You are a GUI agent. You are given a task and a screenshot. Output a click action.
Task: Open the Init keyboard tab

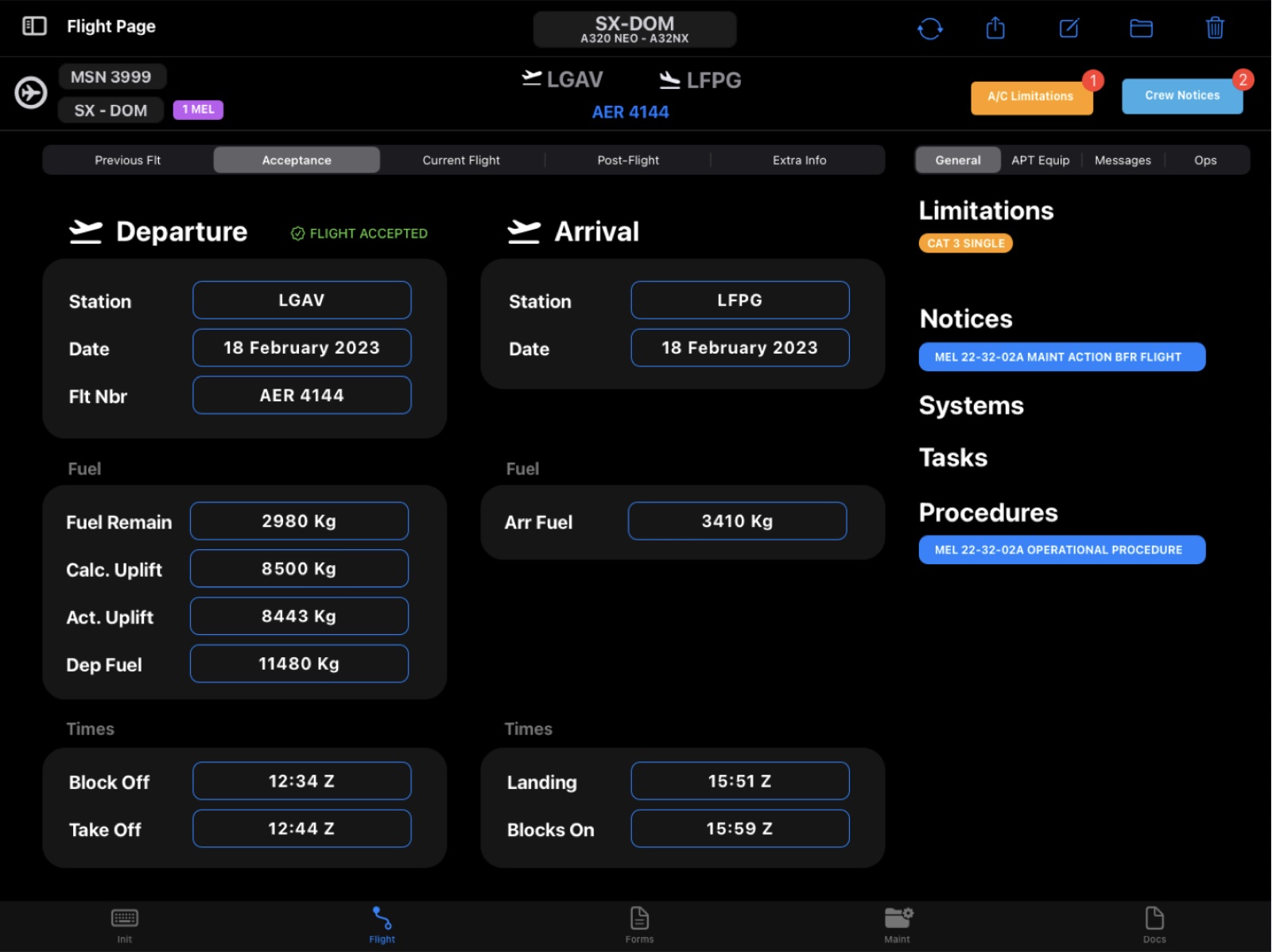tap(125, 926)
